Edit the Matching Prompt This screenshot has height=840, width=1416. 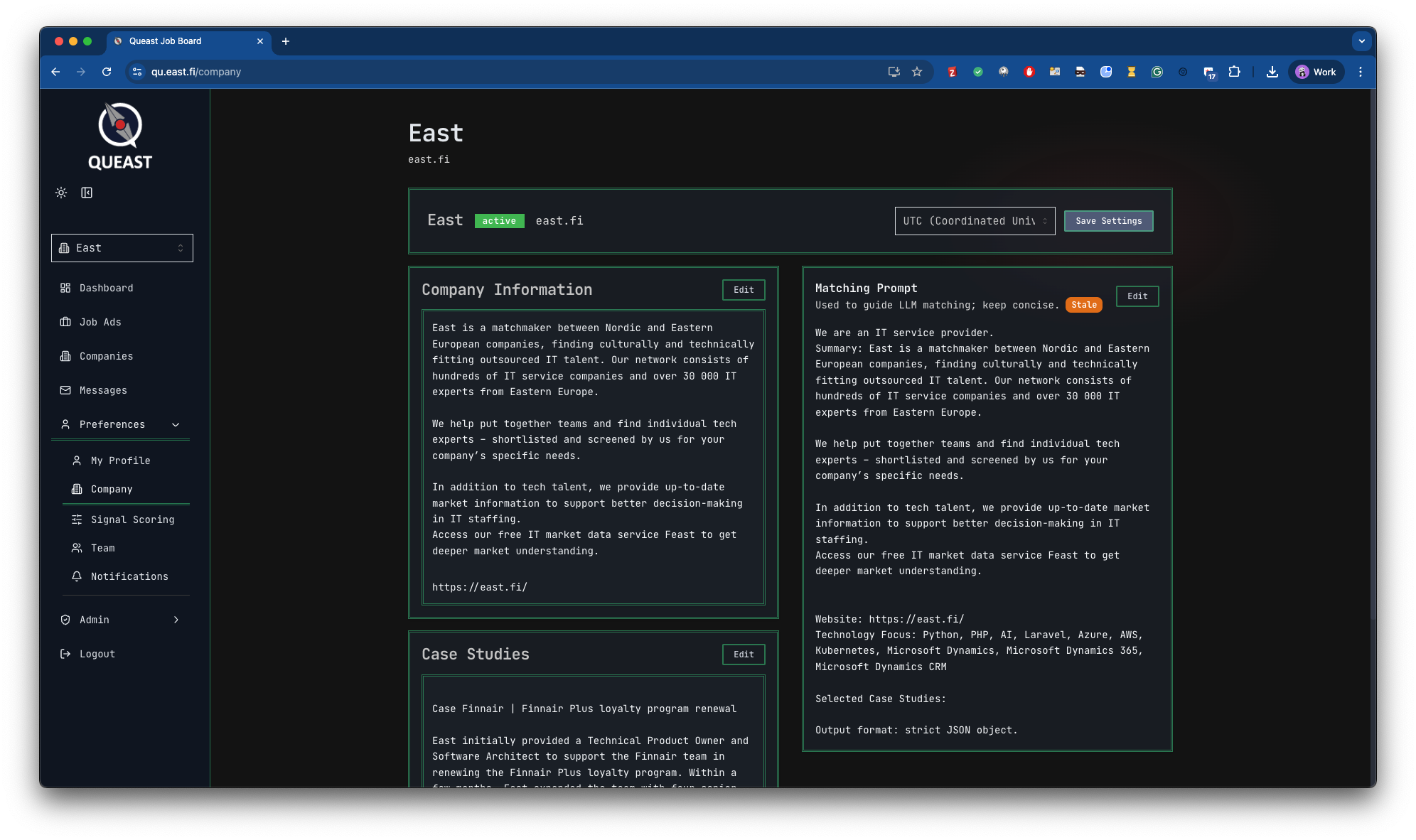click(1137, 296)
